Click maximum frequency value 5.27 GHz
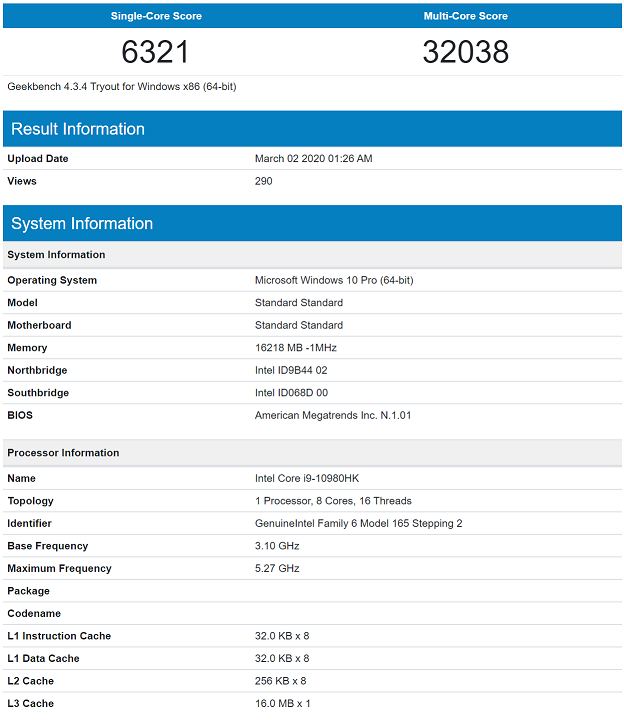This screenshot has width=624, height=725. [x=277, y=568]
